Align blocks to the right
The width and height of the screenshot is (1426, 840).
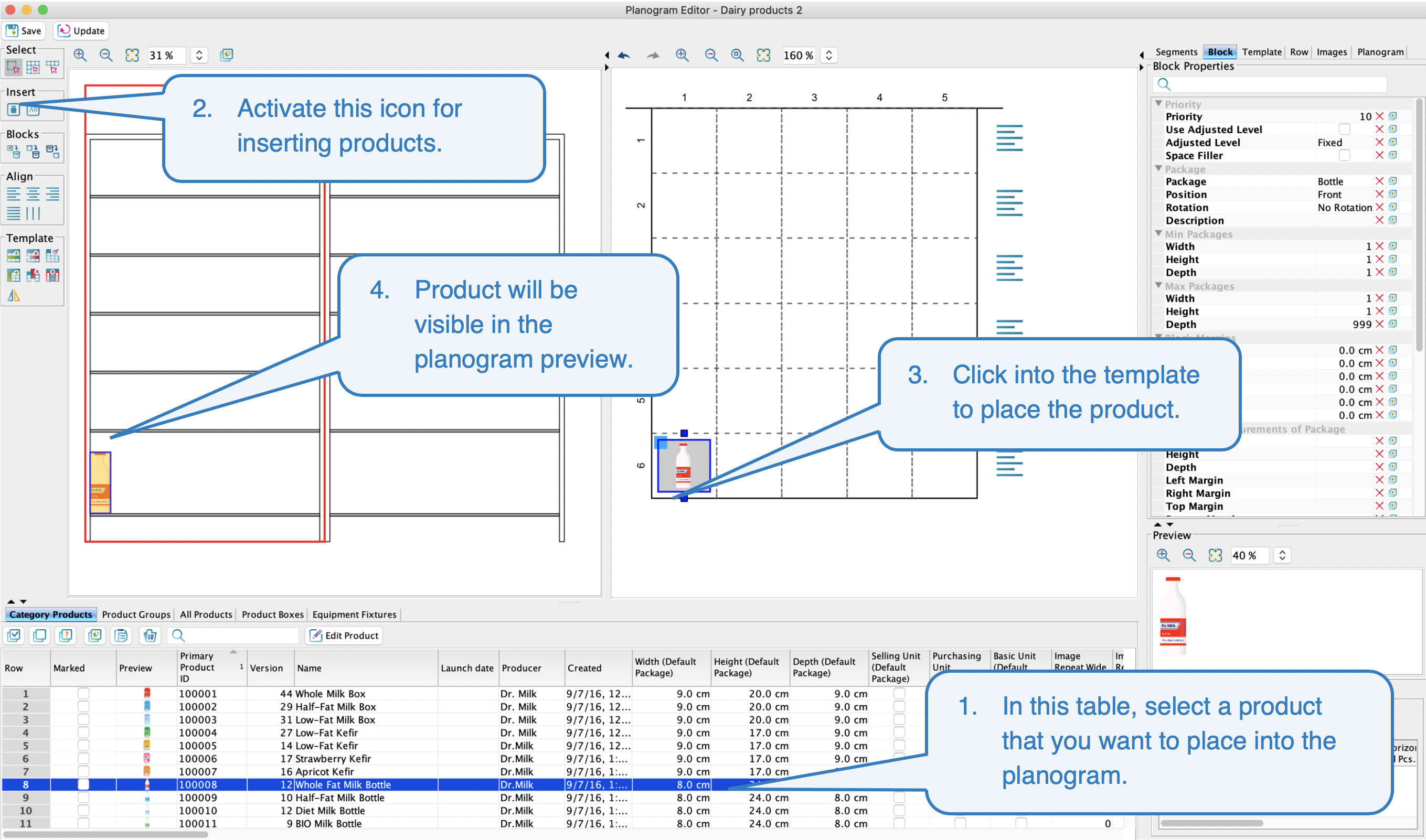pos(52,194)
